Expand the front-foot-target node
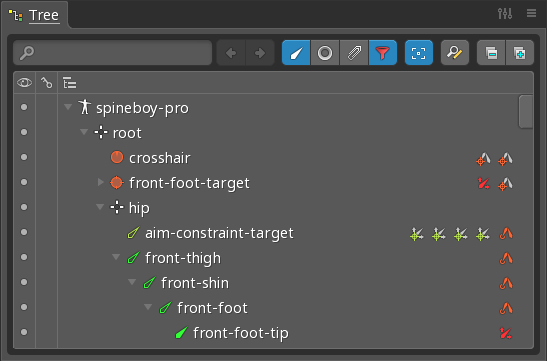The height and width of the screenshot is (361, 547). 100,182
